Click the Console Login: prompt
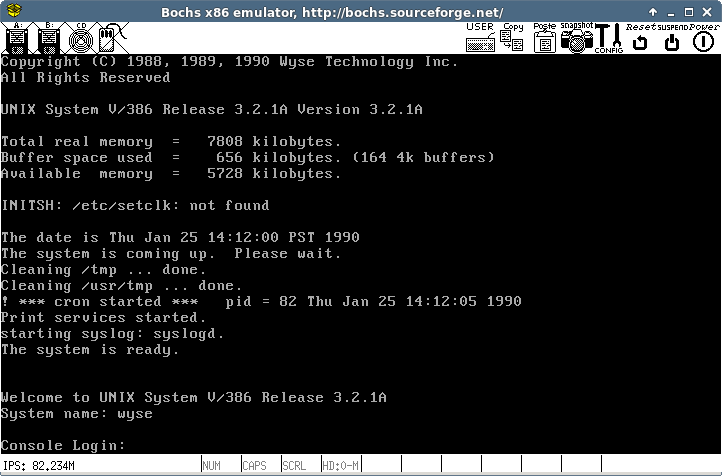 click(63, 446)
